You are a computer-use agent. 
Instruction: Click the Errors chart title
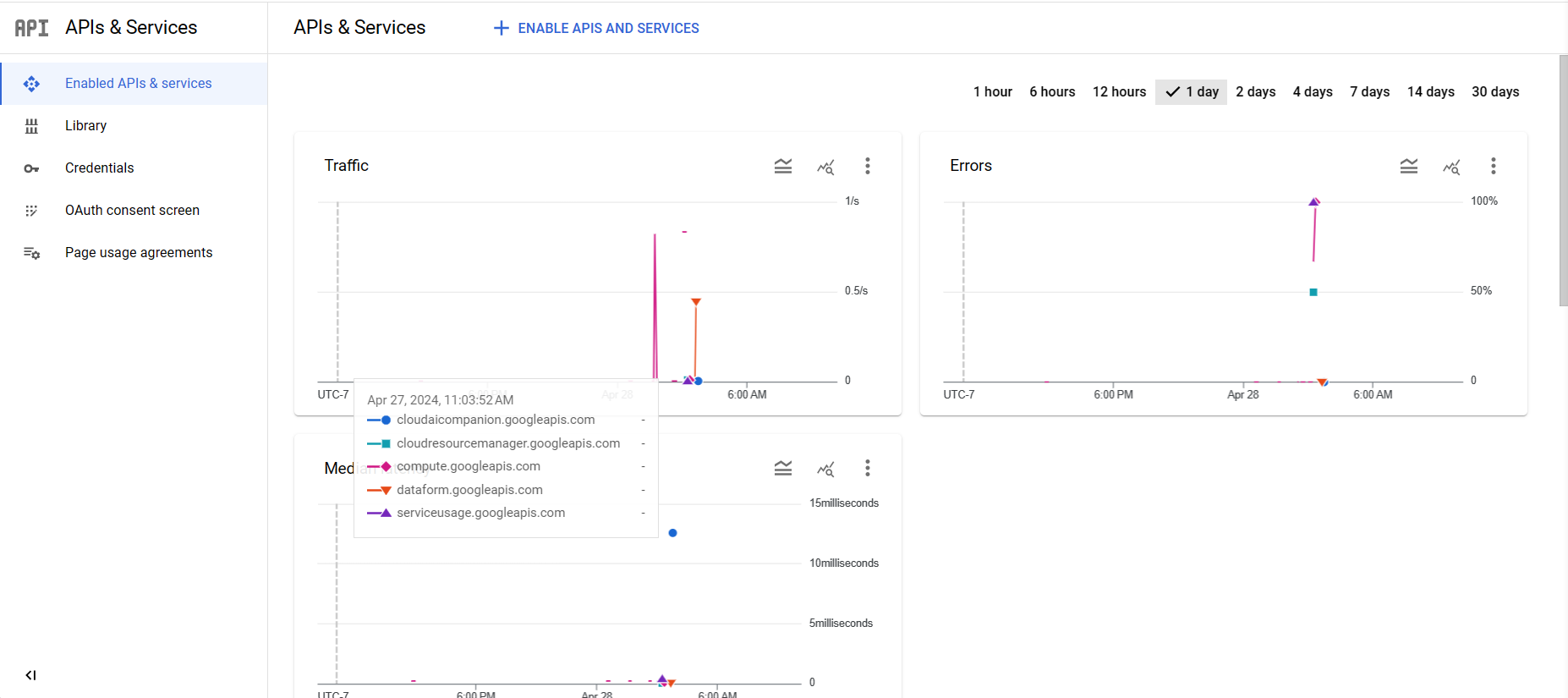coord(971,166)
